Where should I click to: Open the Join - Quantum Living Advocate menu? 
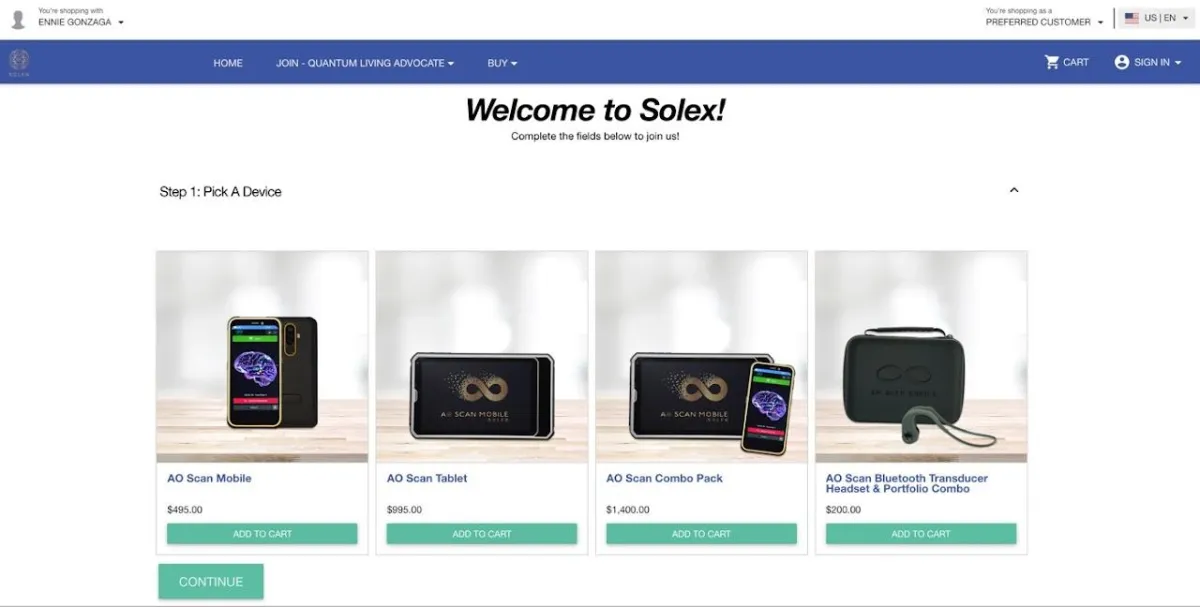(x=365, y=63)
